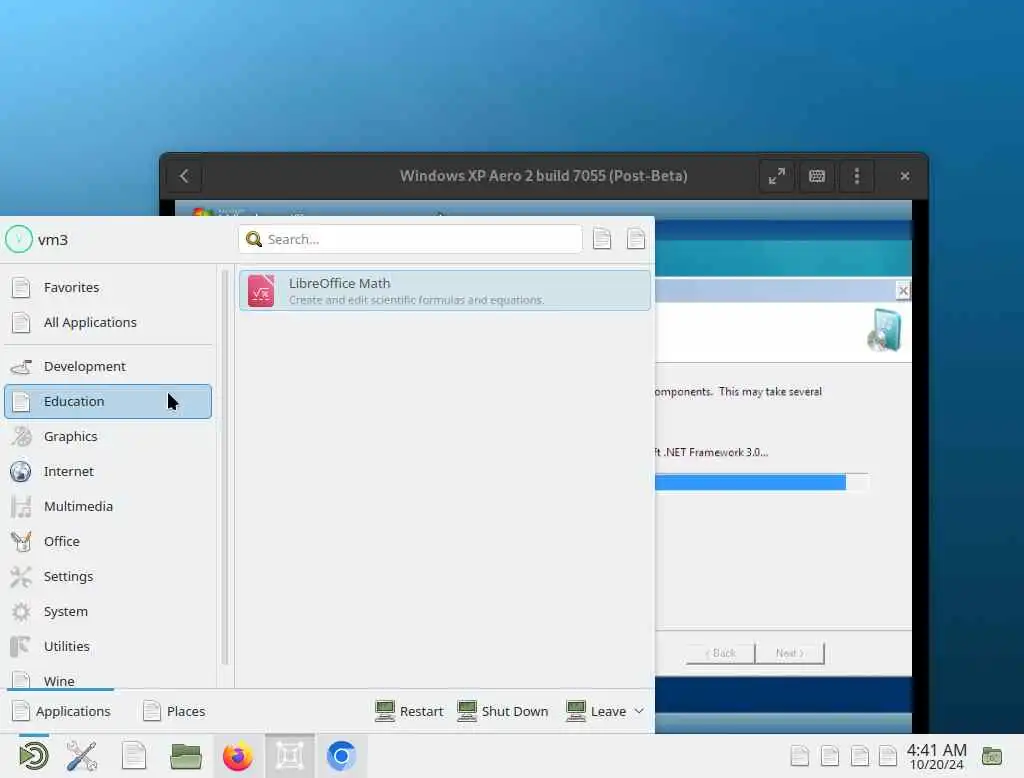Switch to the Places tab
This screenshot has width=1024, height=778.
pyautogui.click(x=174, y=711)
